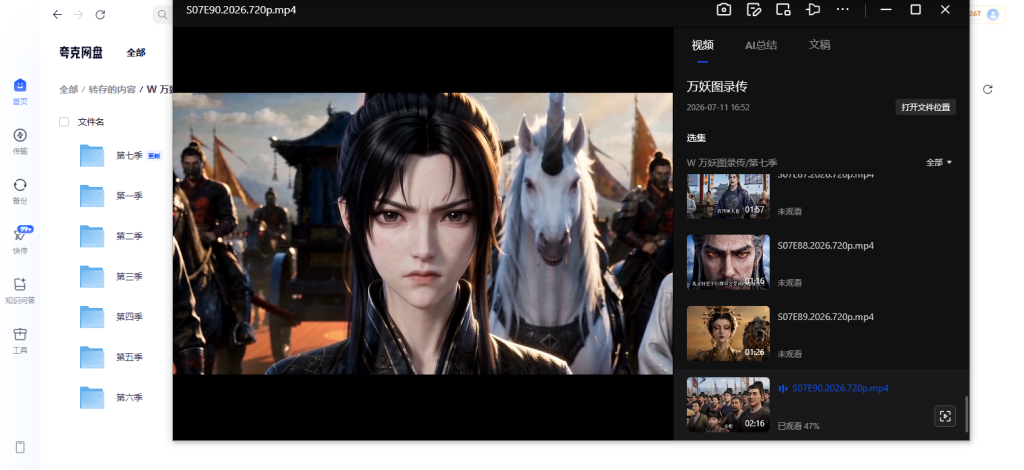Play S07E88.2026.720p.mp4 thumbnail
The width and height of the screenshot is (1024, 470).
pos(728,262)
